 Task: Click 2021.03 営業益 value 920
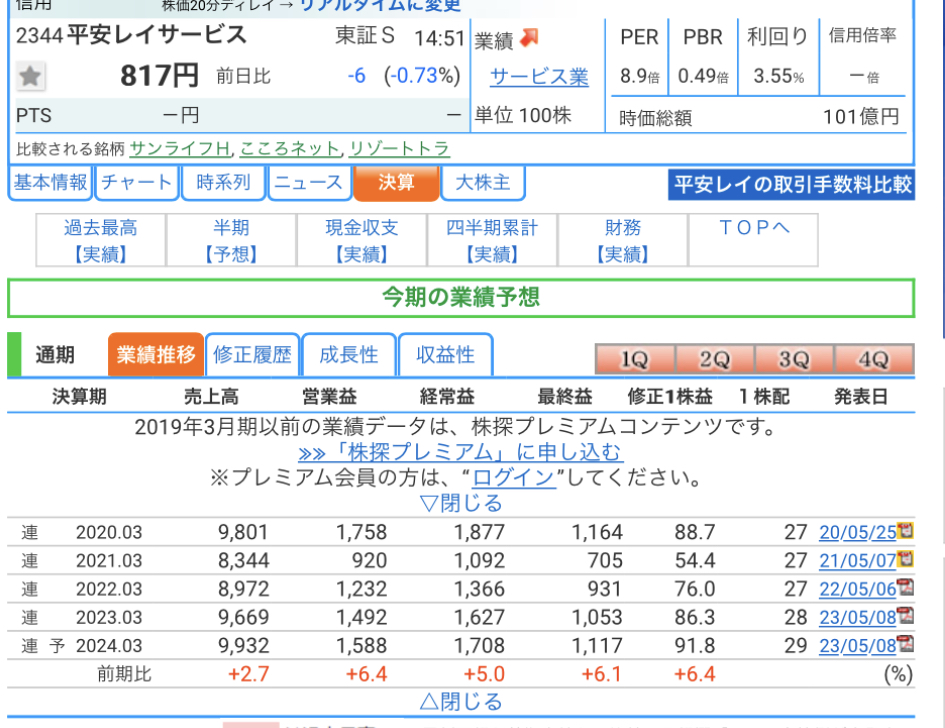[369, 560]
